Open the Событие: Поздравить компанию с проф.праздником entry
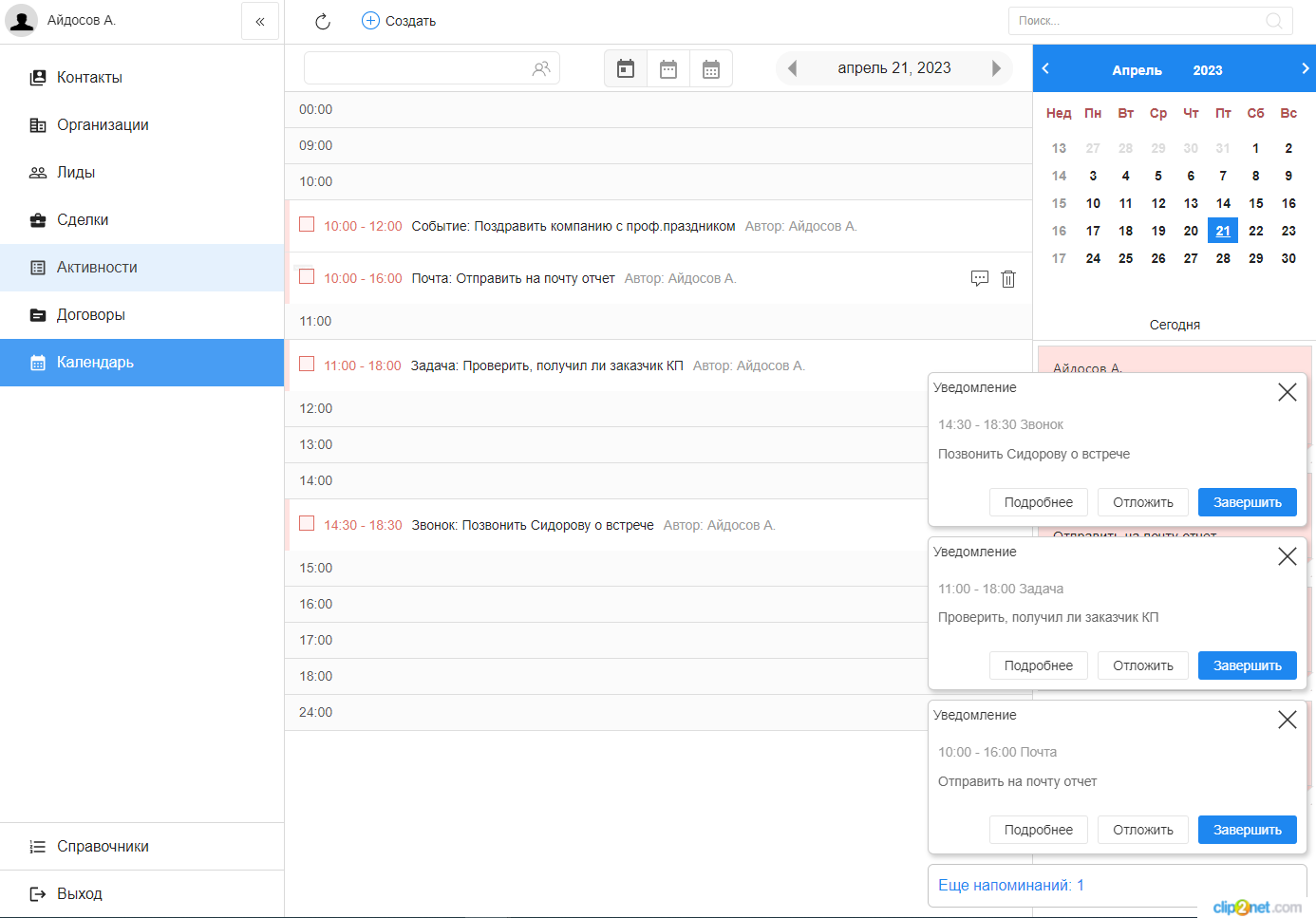The height and width of the screenshot is (918, 1316). coord(573,226)
